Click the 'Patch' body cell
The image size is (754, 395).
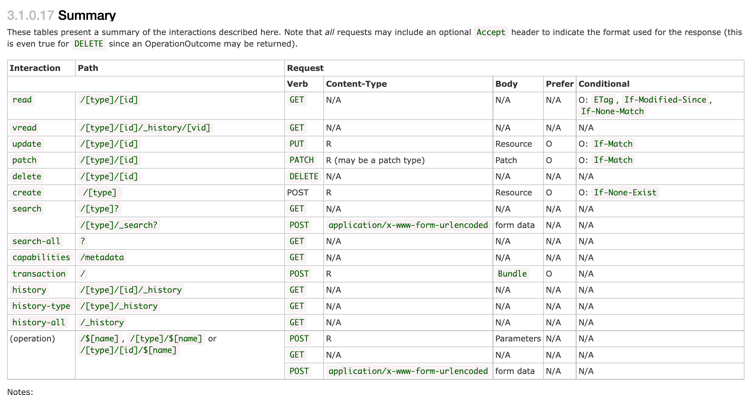506,160
